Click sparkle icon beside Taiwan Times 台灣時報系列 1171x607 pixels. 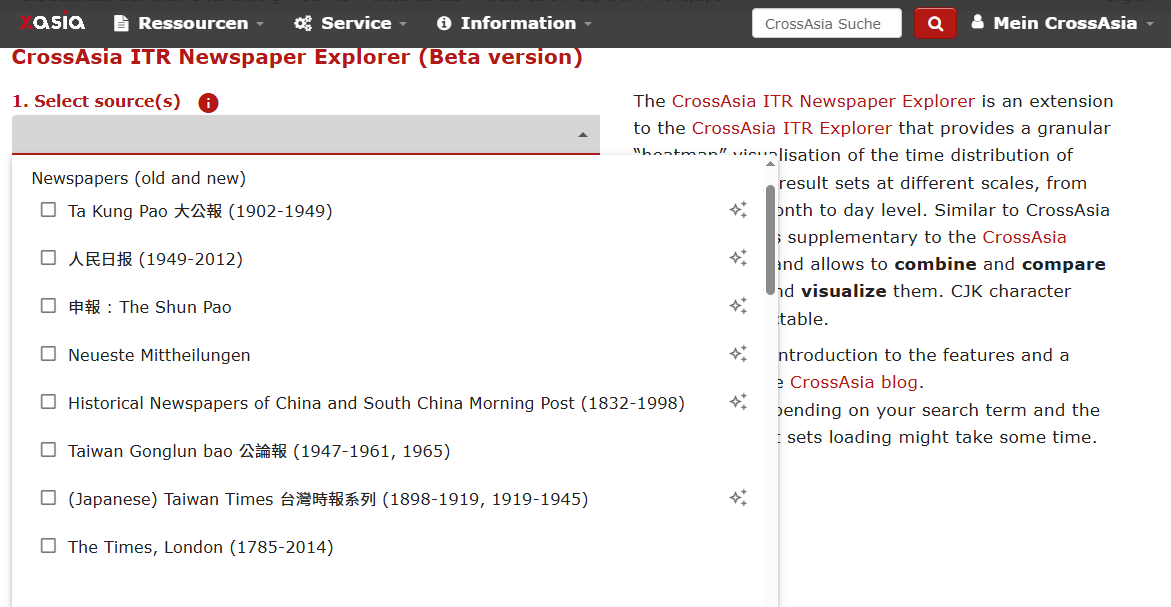tap(738, 498)
